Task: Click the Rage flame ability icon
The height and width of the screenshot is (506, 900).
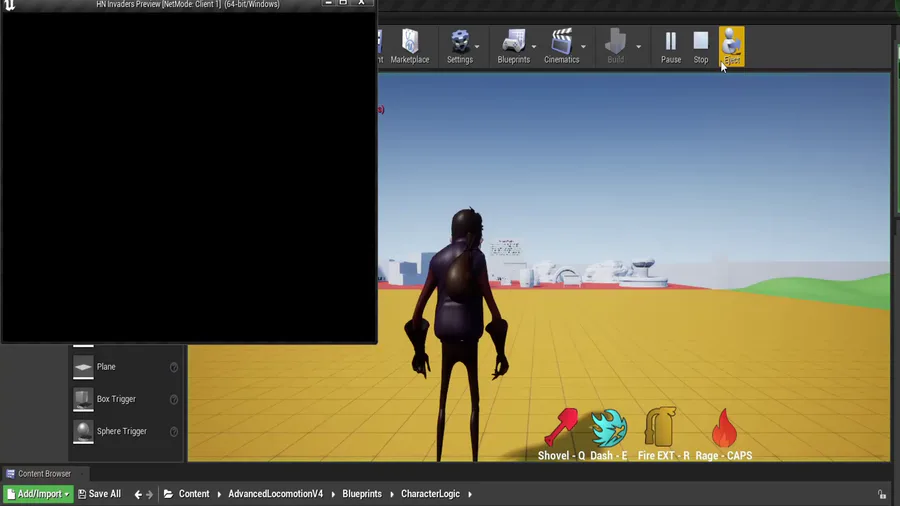Action: [724, 427]
